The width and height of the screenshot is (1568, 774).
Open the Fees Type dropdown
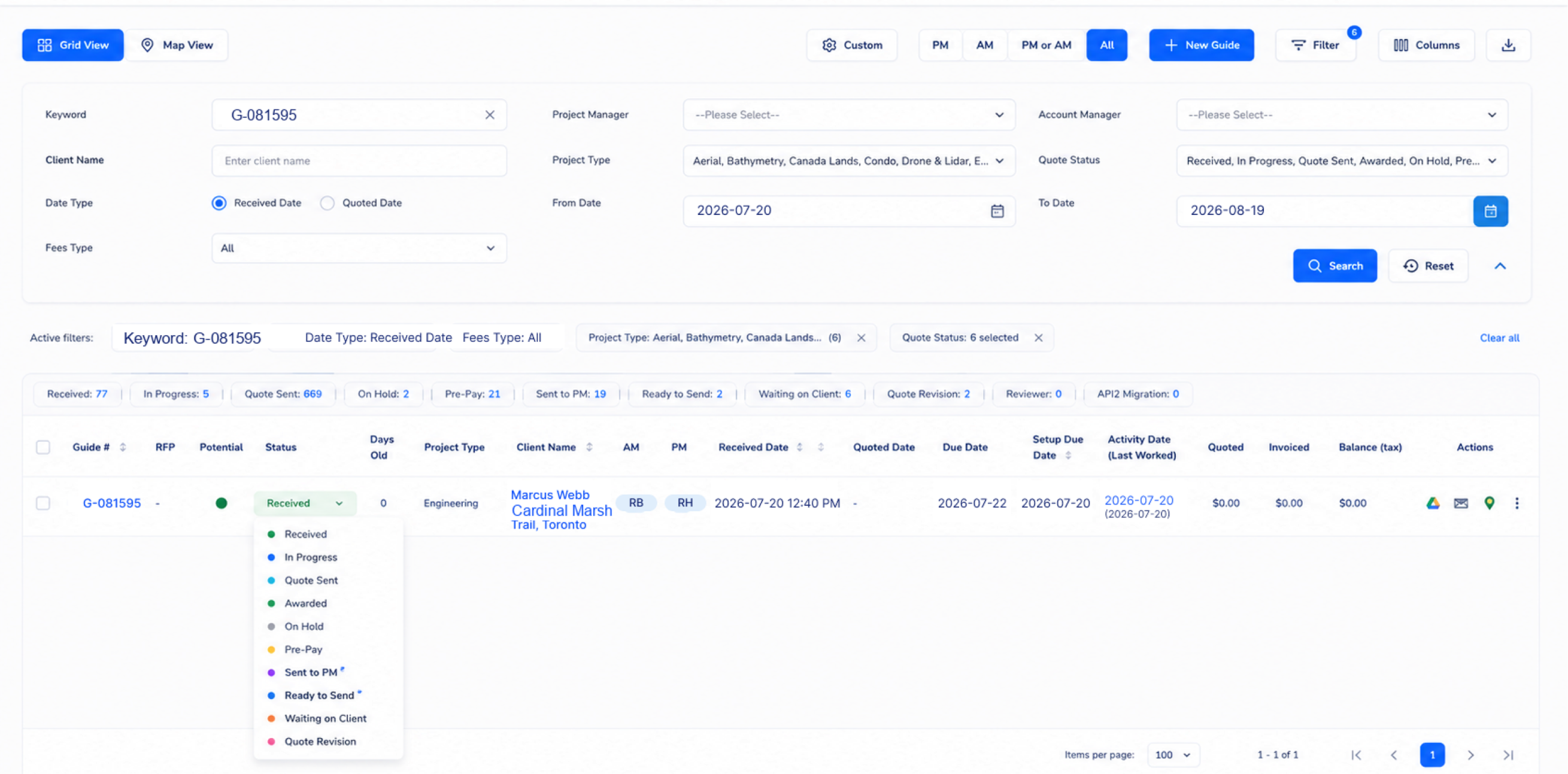point(359,248)
